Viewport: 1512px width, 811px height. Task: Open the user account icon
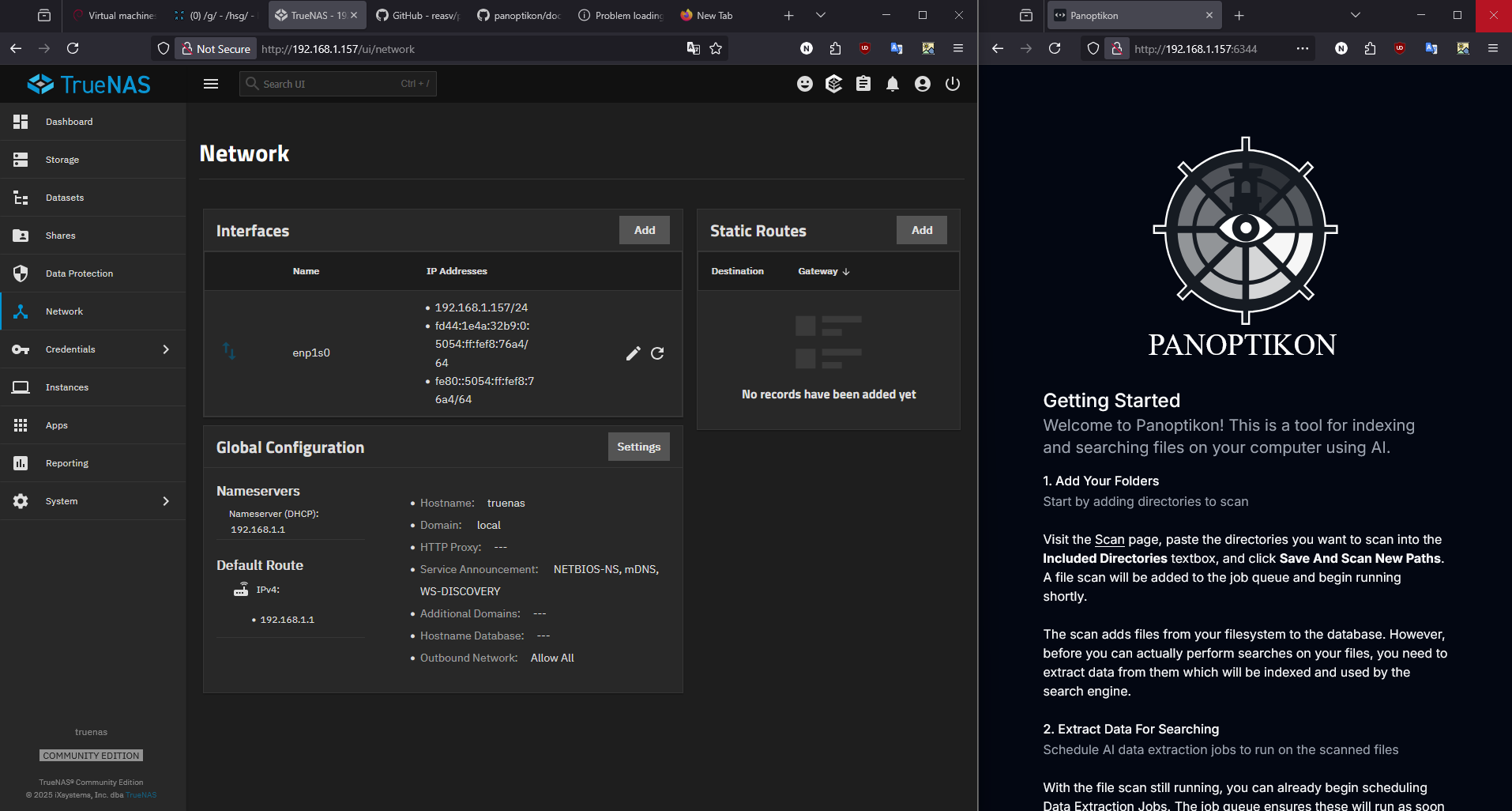923,84
